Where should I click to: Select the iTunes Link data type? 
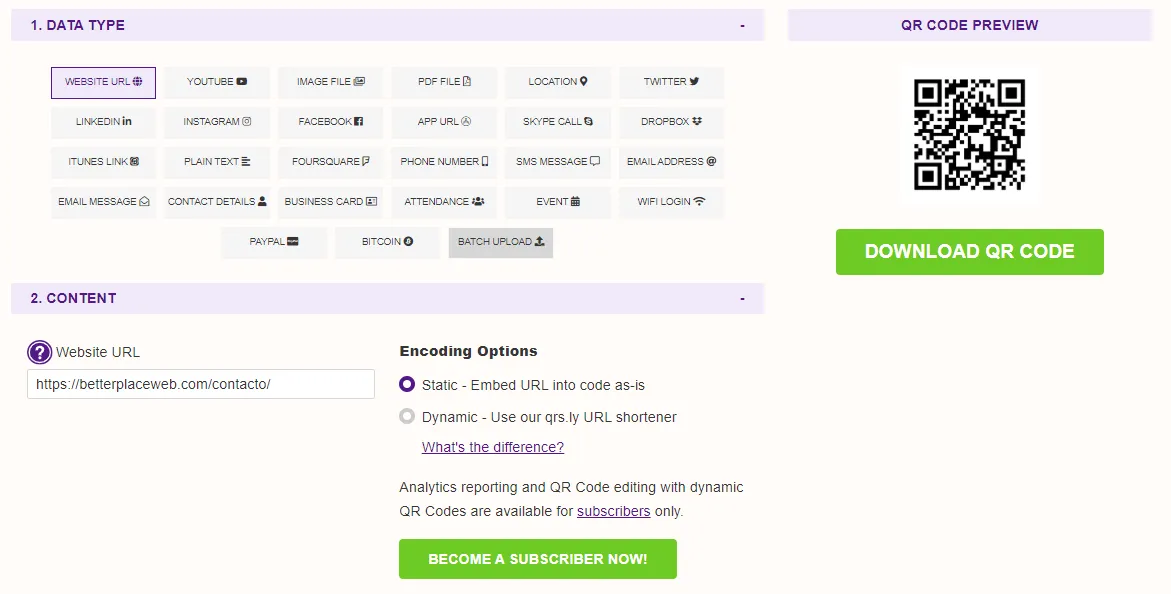(103, 162)
